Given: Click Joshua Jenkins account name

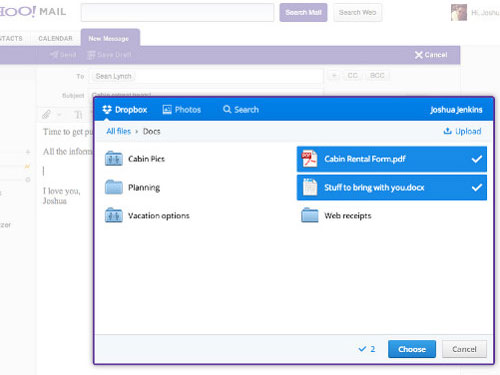Looking at the screenshot, I should [456, 110].
